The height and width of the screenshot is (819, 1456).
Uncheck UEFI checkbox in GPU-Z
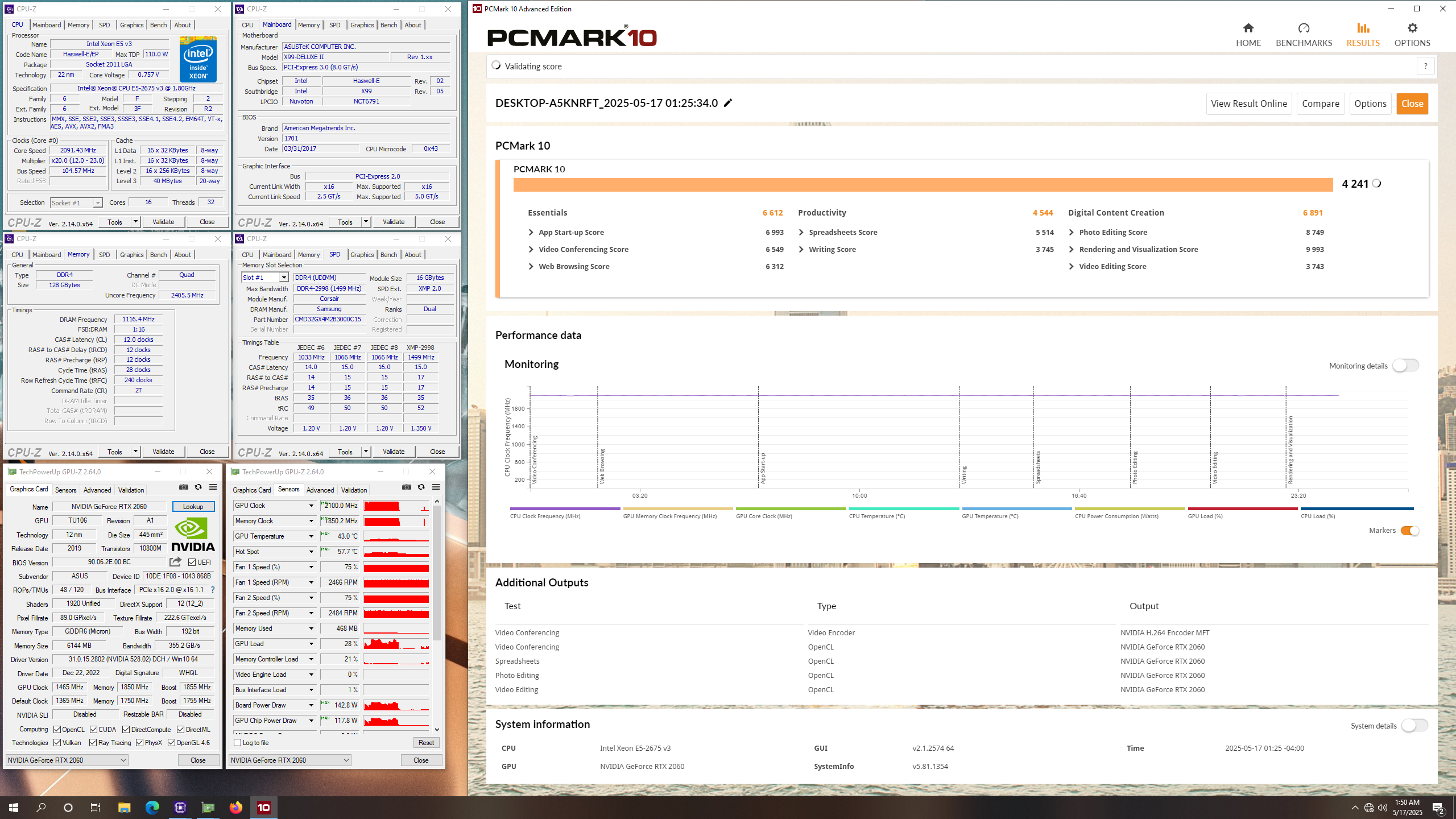(192, 562)
